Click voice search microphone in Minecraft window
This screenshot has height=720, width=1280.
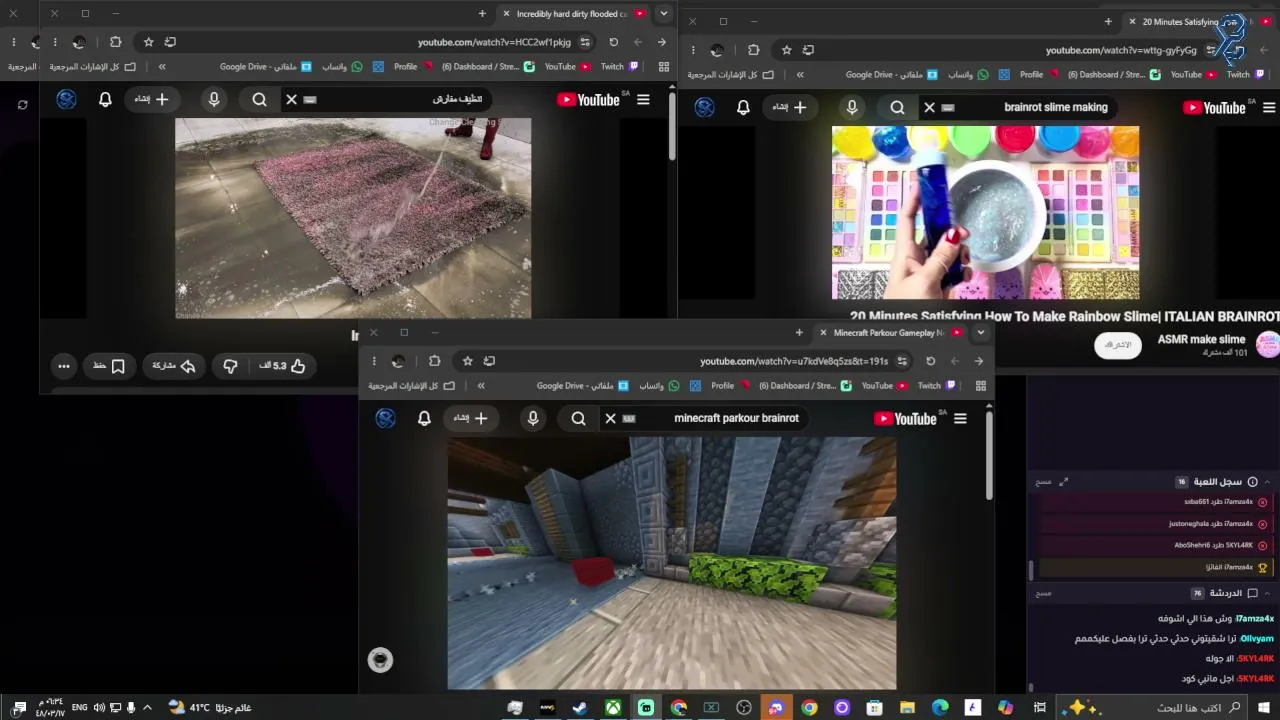pos(533,419)
